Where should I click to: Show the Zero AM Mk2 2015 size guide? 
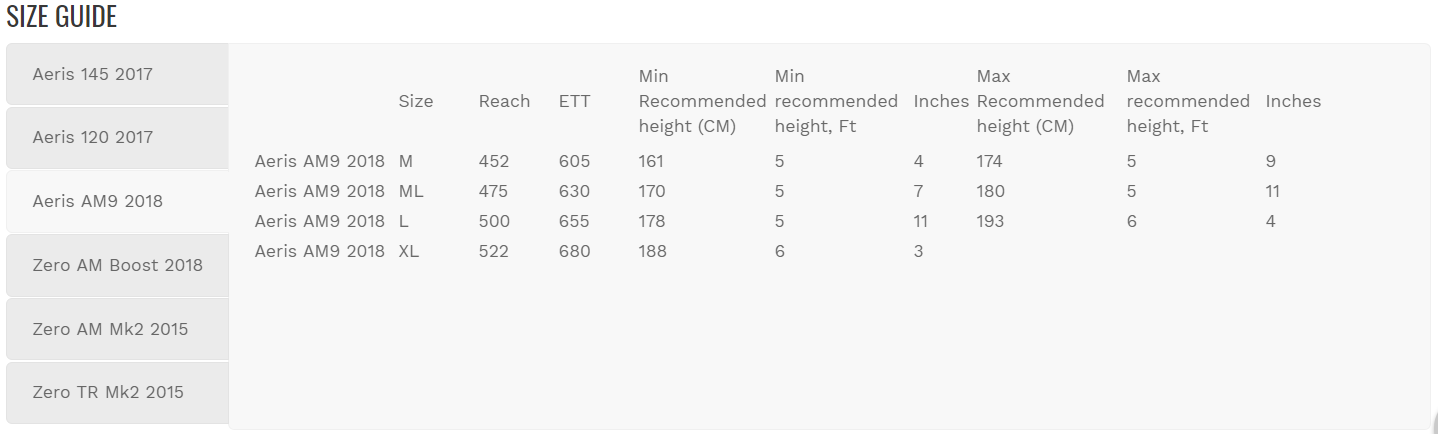tap(110, 329)
